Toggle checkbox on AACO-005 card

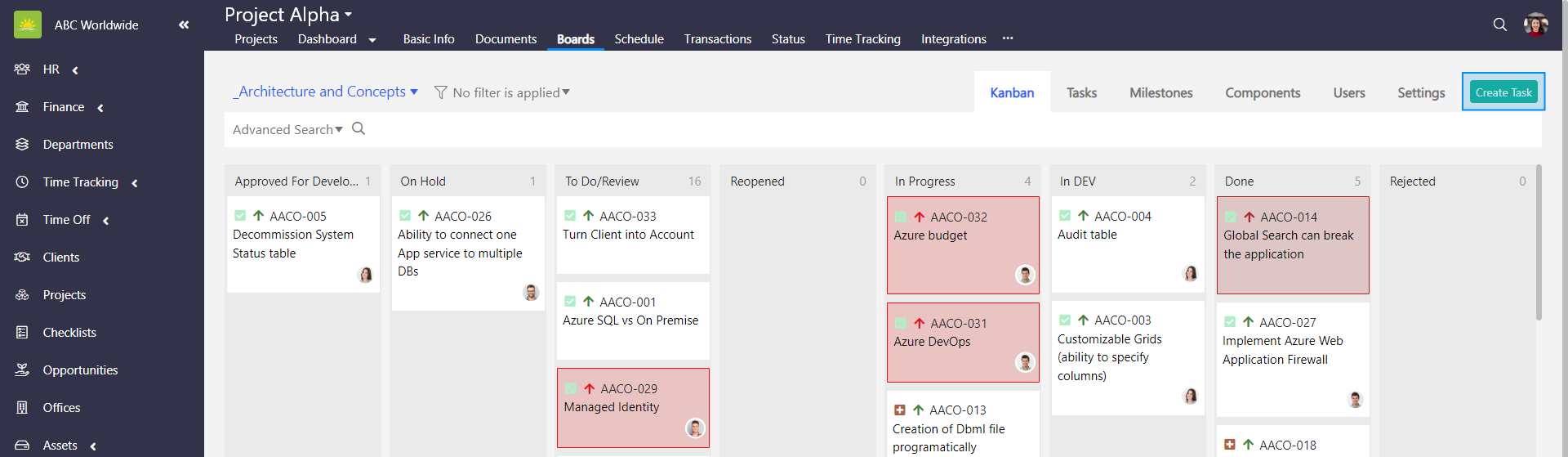pyautogui.click(x=240, y=216)
